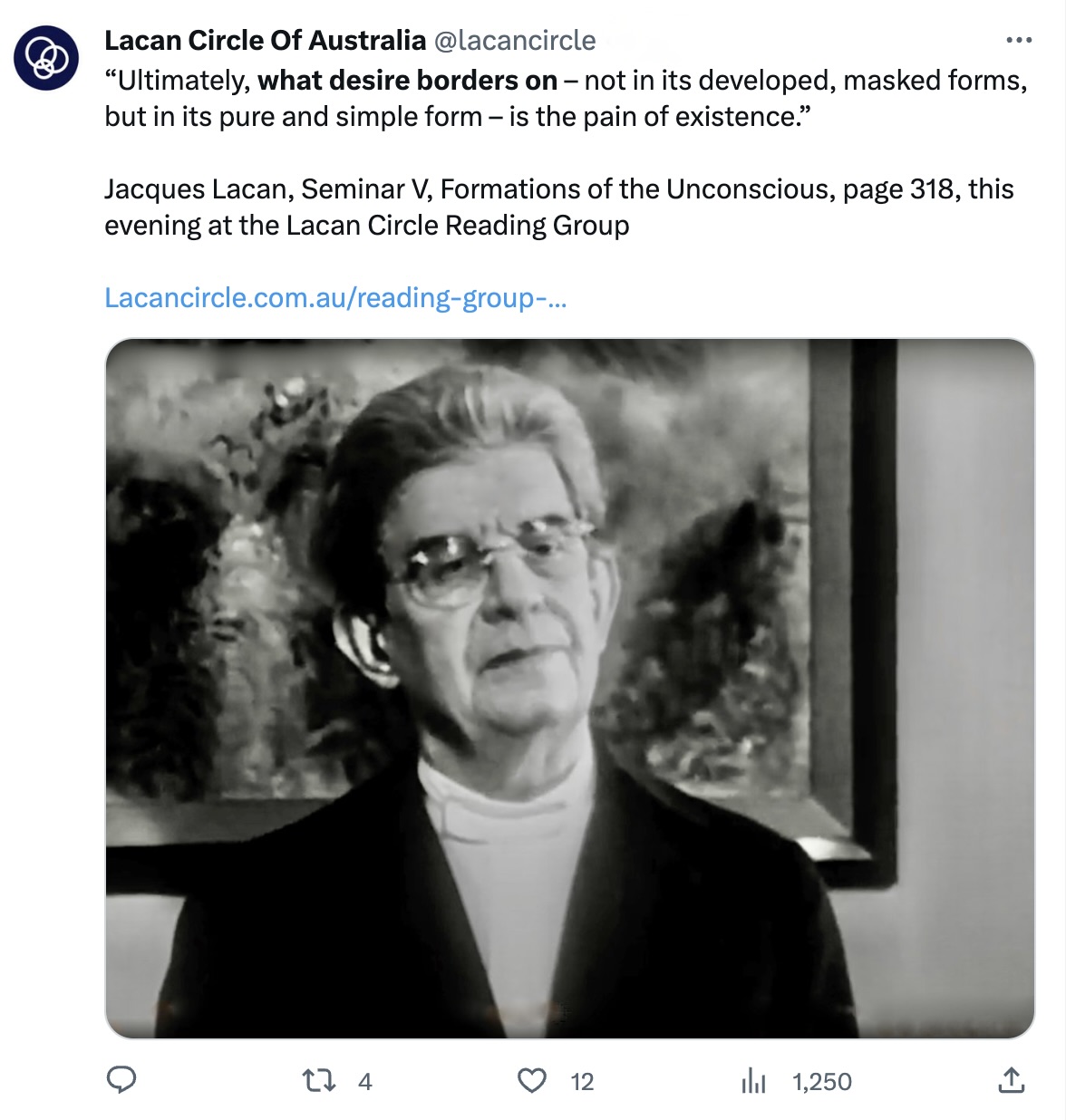This screenshot has height=1120, width=1066.
Task: Click the bold phrase "what desire borders on"
Action: click(x=407, y=81)
